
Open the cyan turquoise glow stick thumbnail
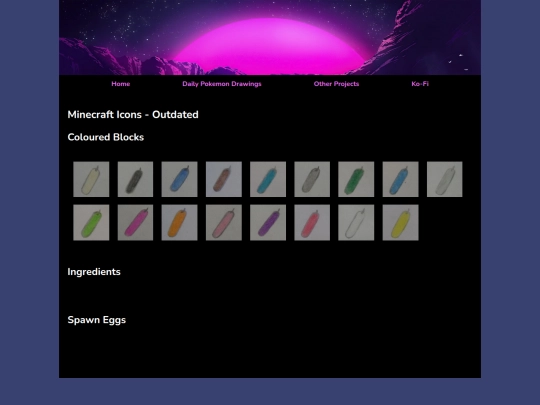(268, 179)
